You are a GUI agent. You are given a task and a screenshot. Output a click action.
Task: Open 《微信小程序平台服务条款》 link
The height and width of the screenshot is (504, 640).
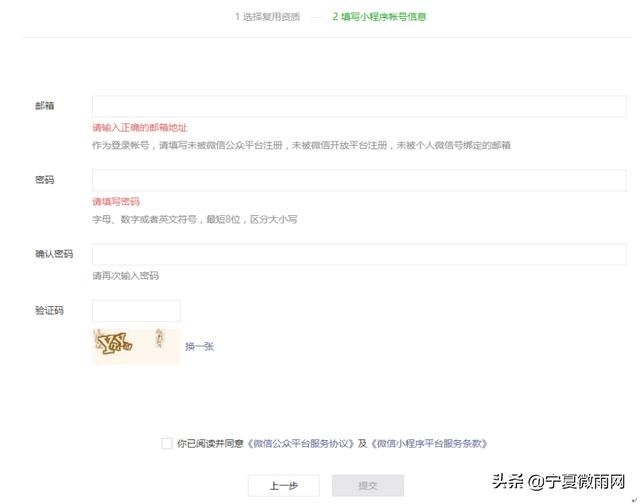click(429, 443)
